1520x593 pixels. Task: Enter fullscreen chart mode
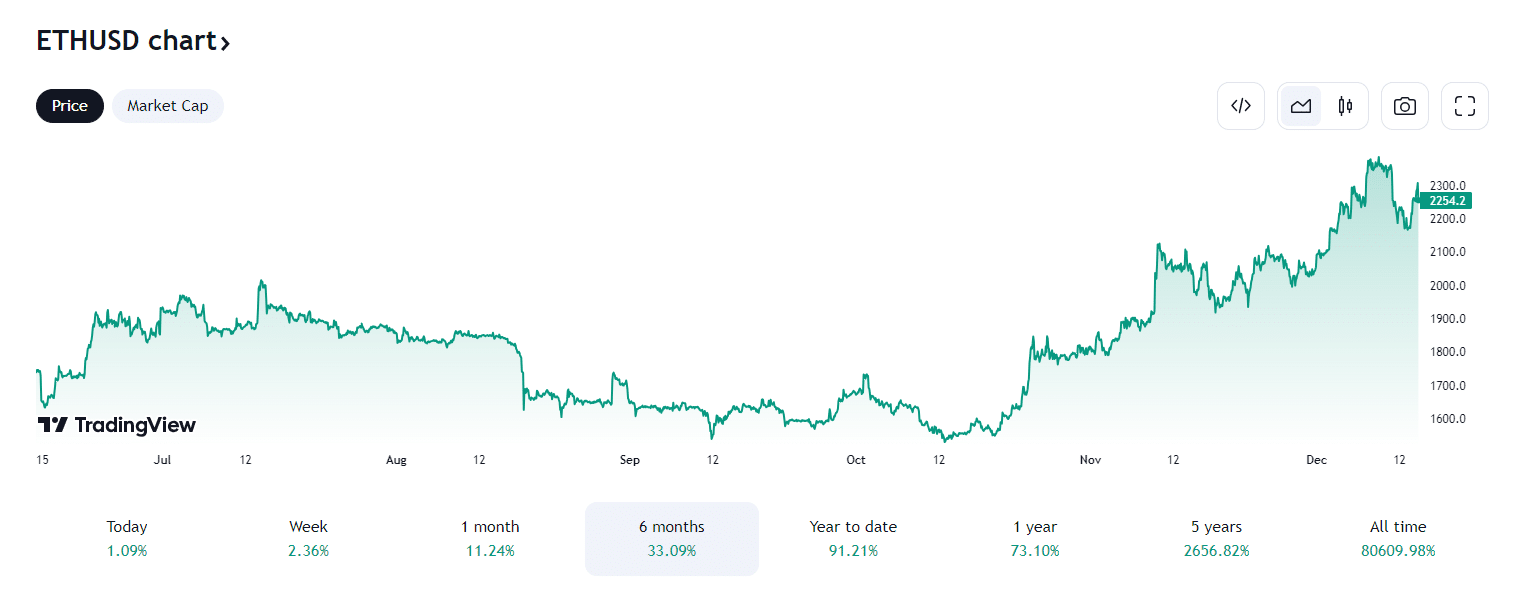1464,105
